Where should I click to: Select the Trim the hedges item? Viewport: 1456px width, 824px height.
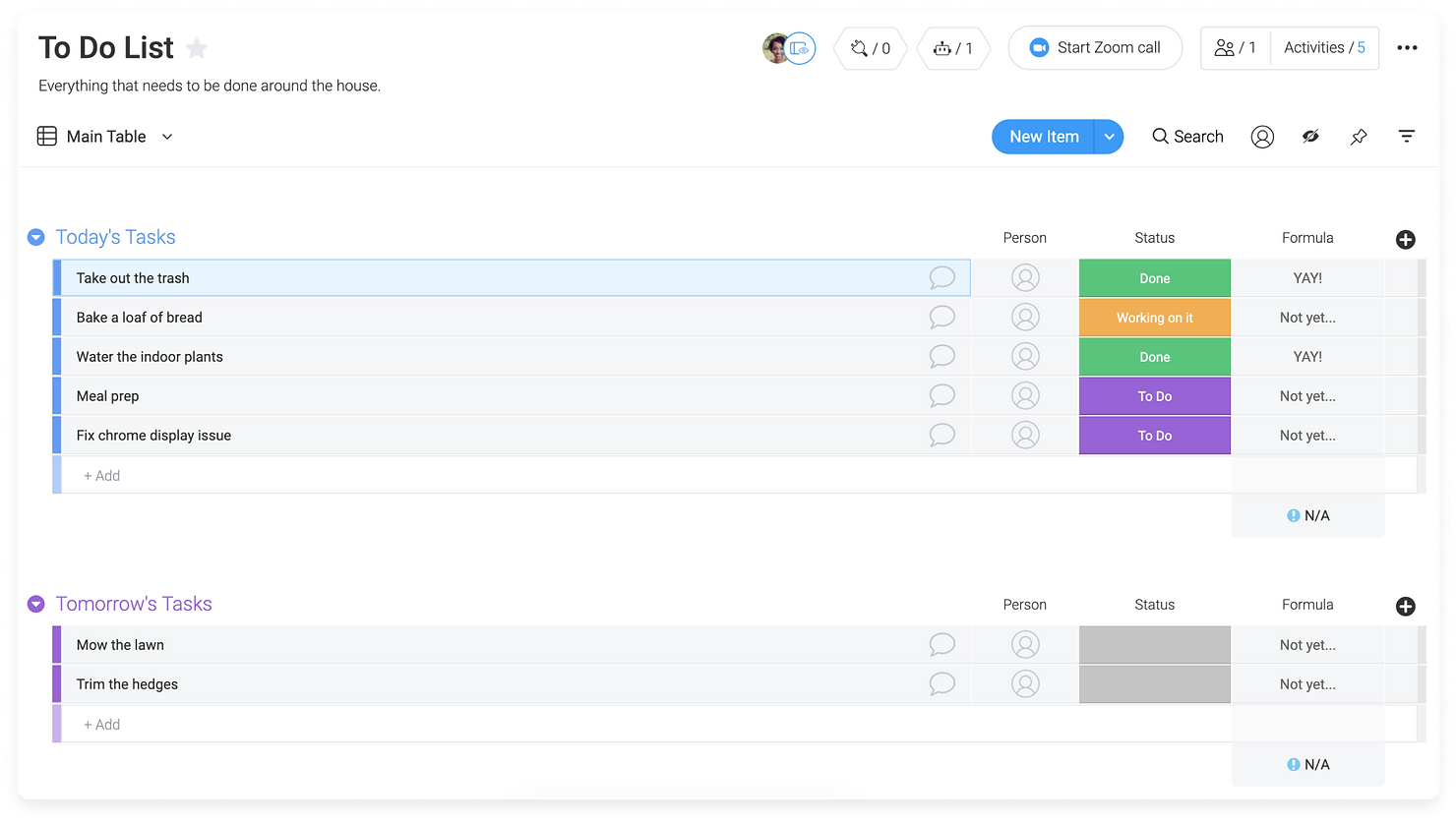(127, 684)
